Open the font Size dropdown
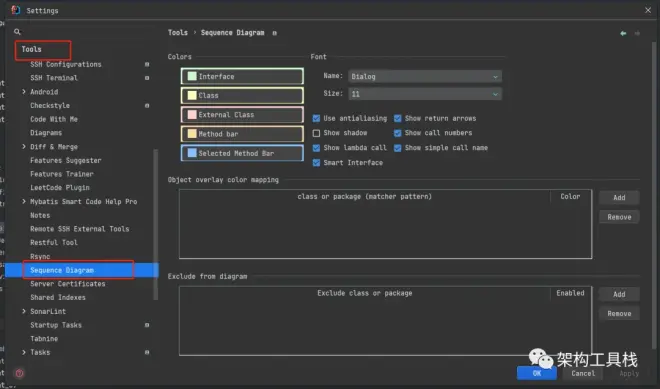 [425, 94]
